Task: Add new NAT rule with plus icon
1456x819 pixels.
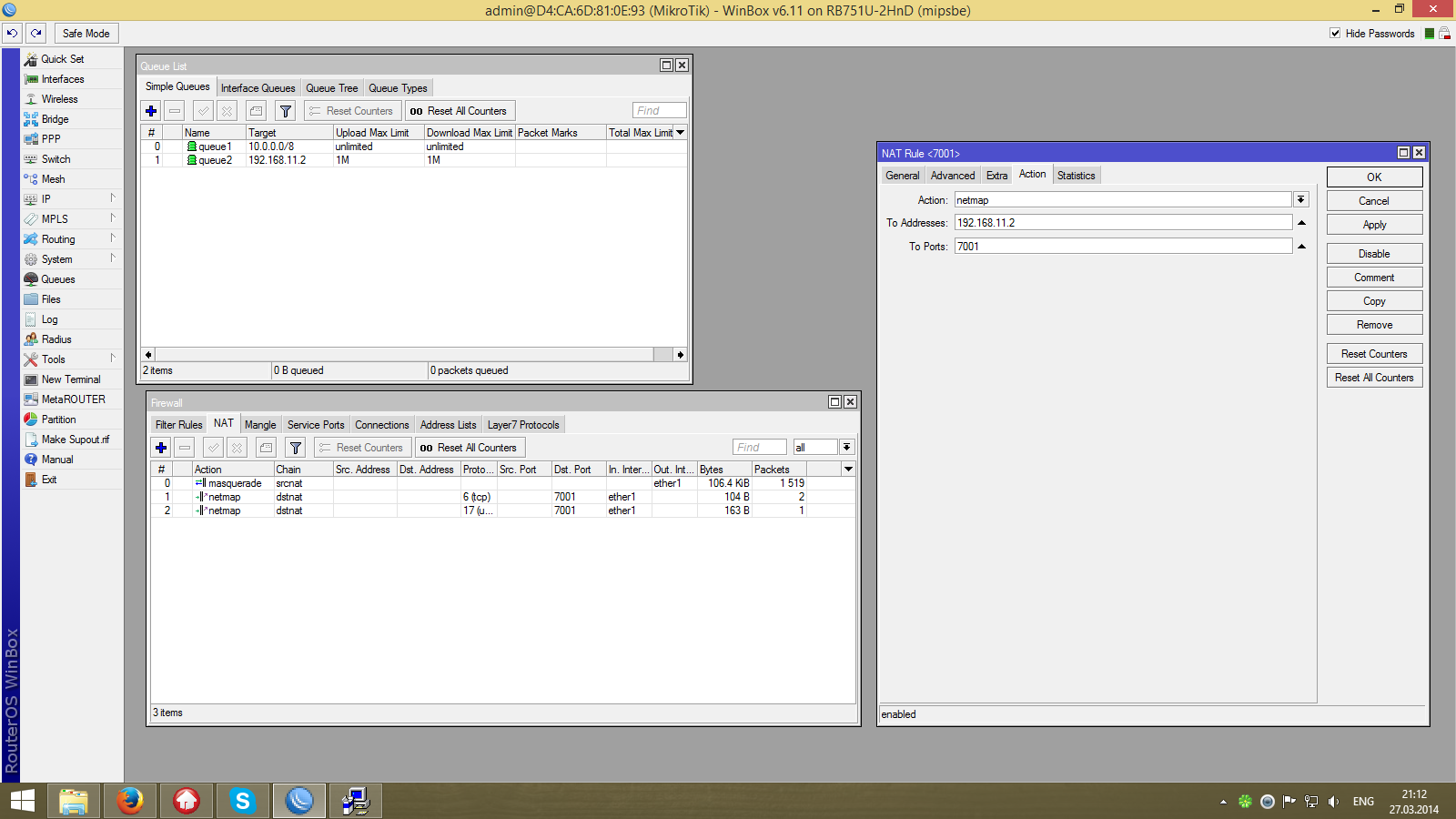Action: 161,448
